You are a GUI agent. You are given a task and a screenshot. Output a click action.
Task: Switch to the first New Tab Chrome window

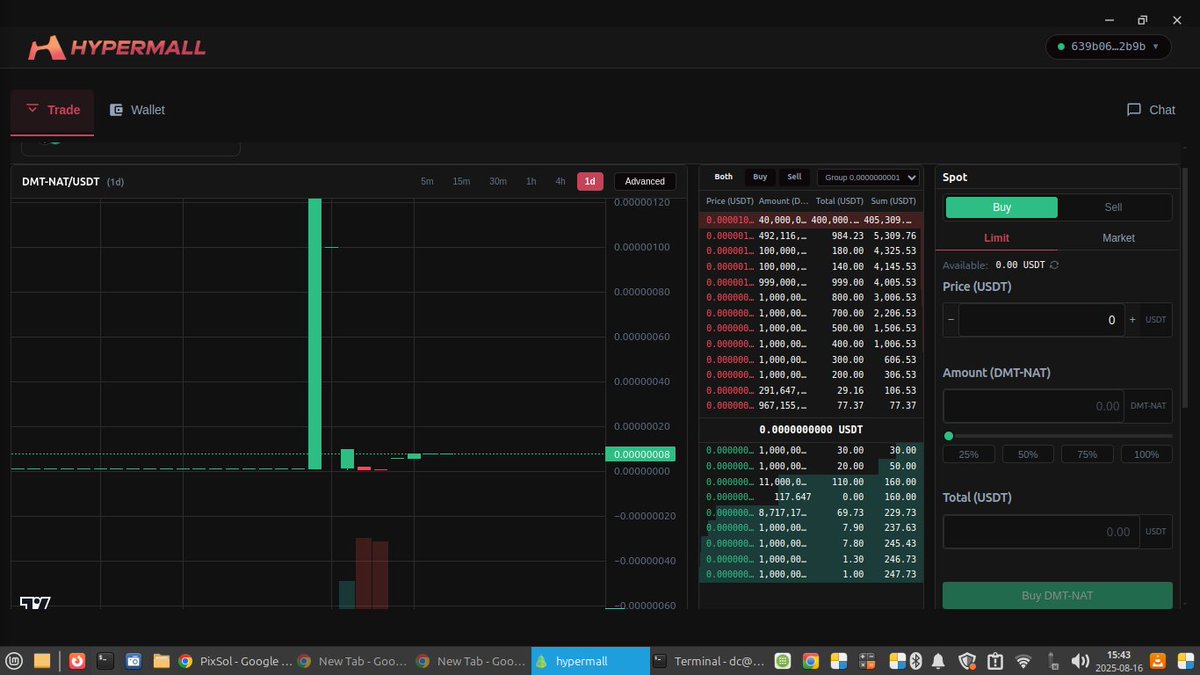pos(352,661)
